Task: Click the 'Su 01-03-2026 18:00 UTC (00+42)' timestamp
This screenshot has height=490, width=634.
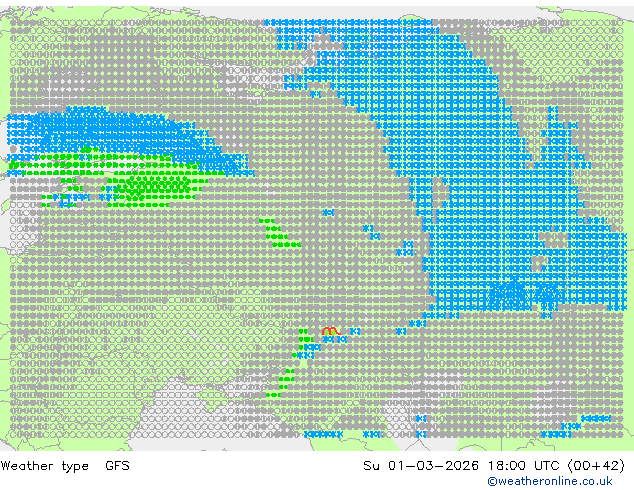Action: [x=494, y=466]
